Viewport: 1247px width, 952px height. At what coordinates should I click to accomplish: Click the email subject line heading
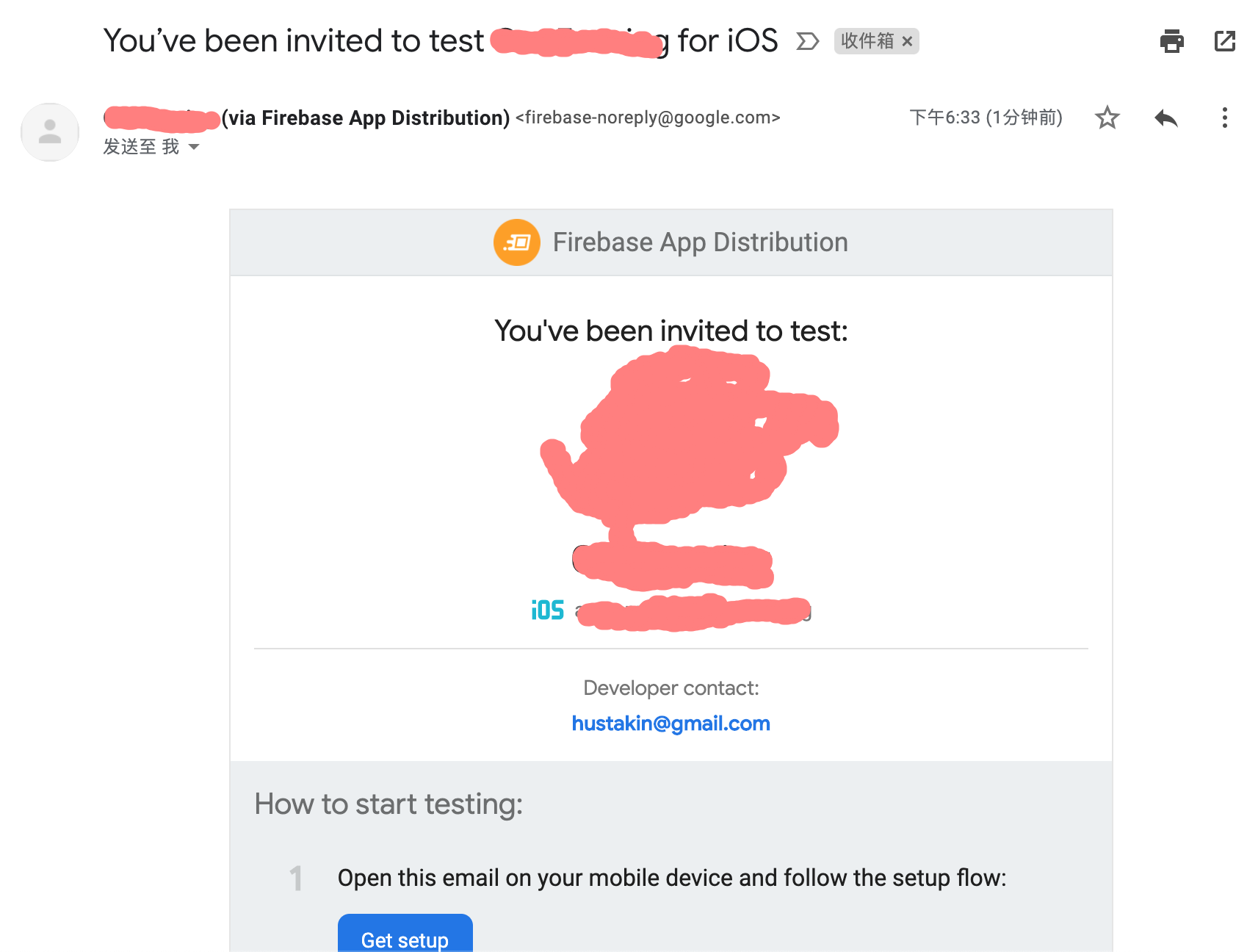point(441,40)
